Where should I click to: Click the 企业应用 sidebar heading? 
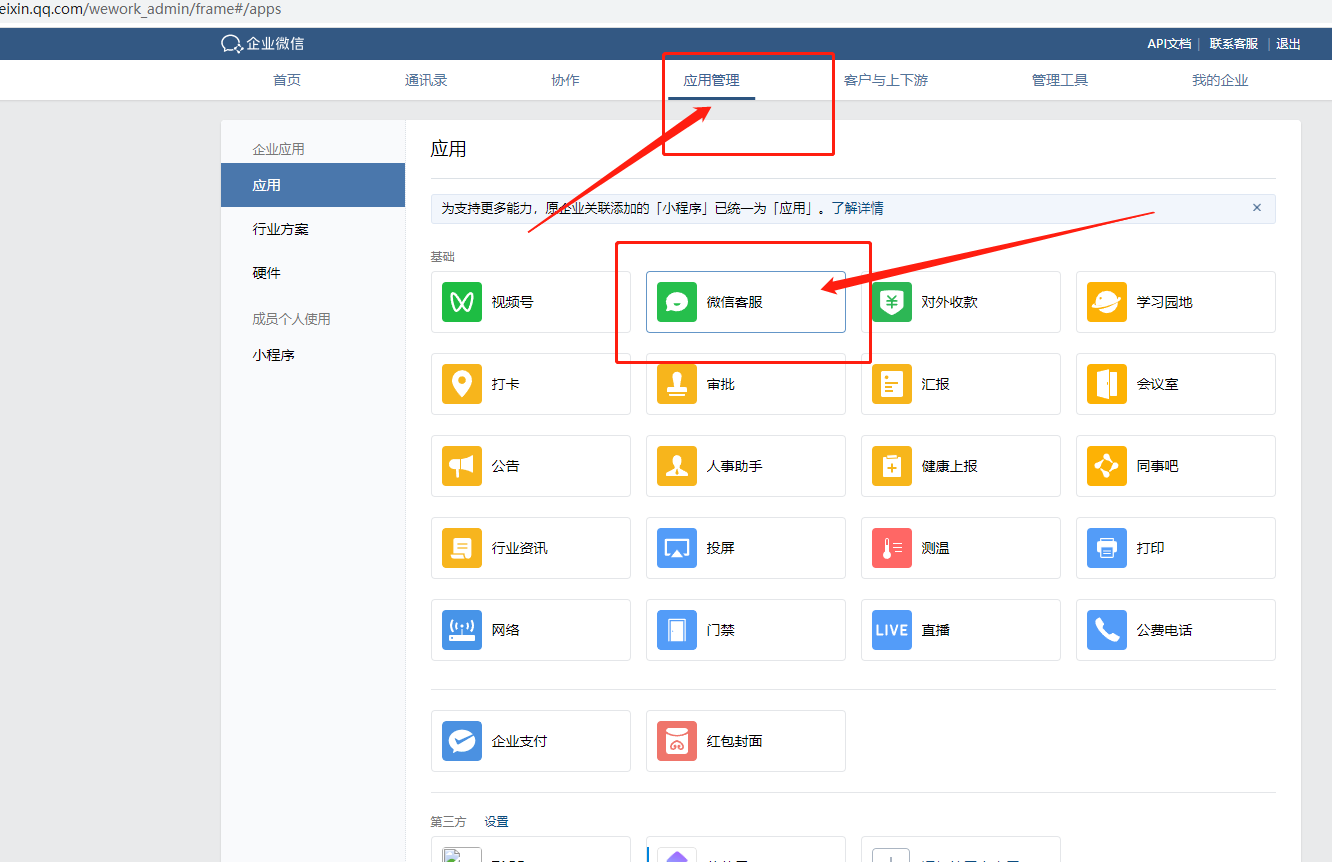pyautogui.click(x=278, y=149)
